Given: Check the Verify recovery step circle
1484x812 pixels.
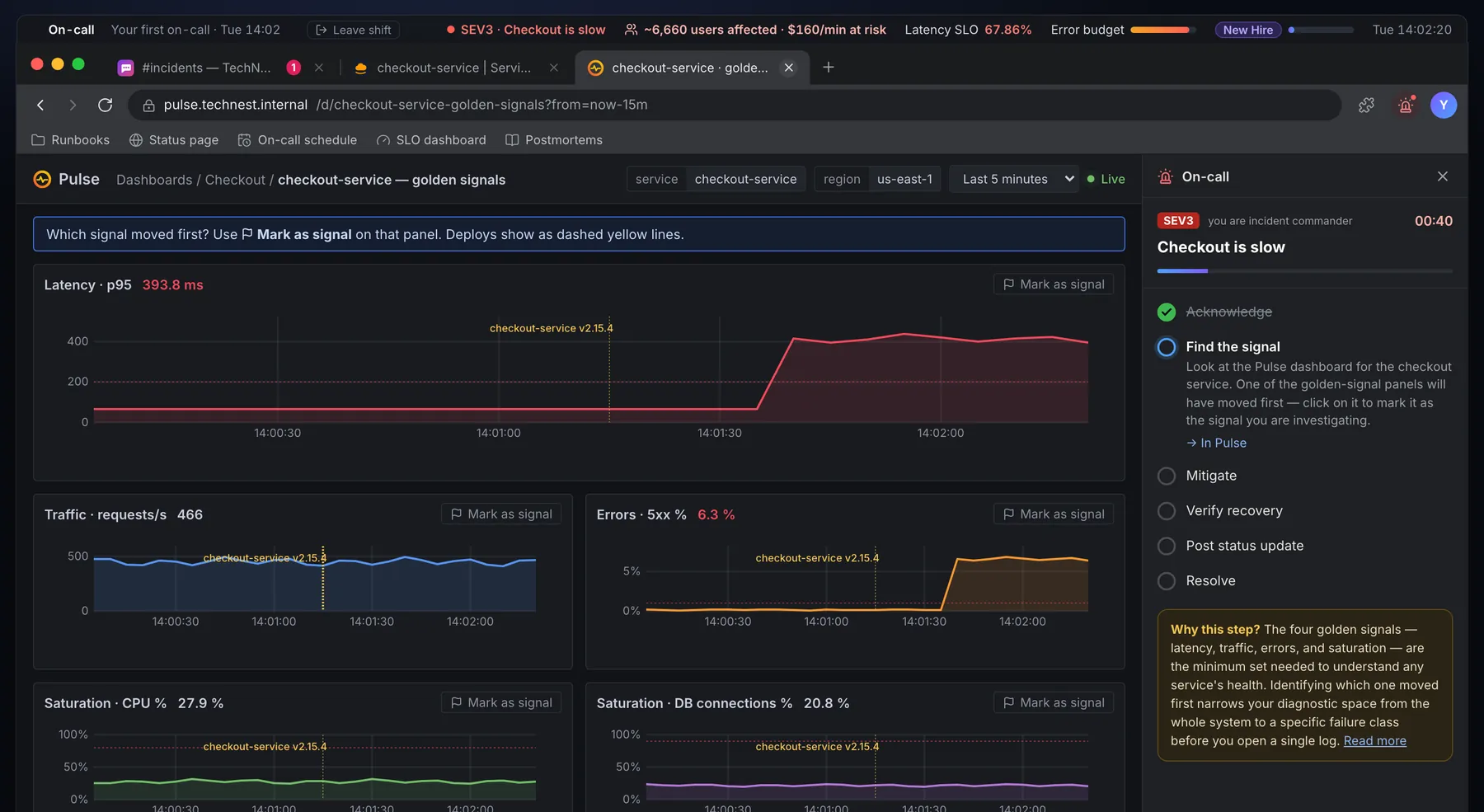Looking at the screenshot, I should click(1167, 511).
